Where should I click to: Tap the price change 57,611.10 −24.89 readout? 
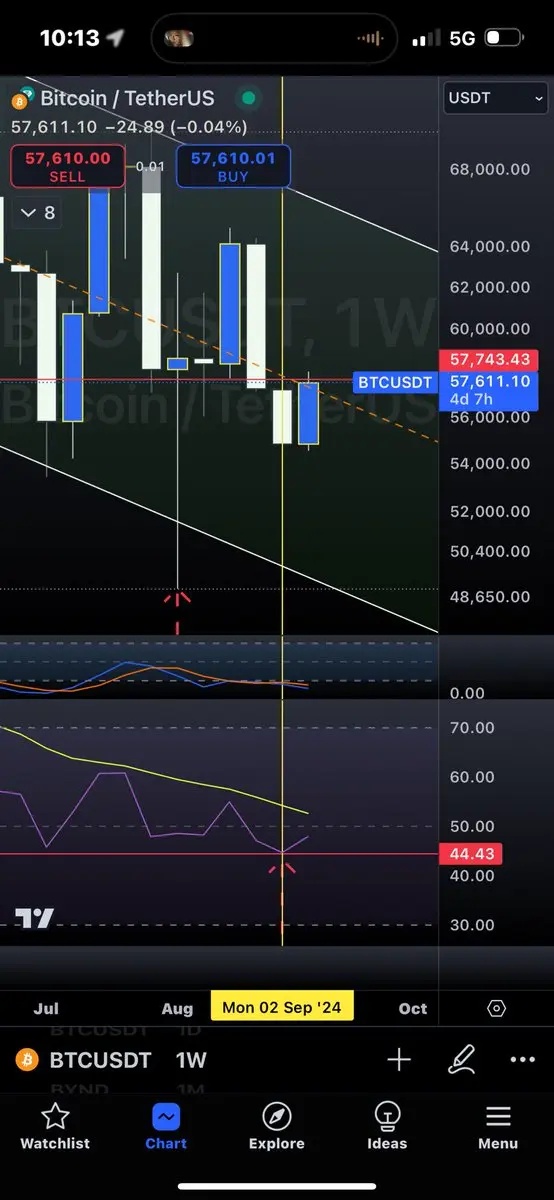coord(129,127)
